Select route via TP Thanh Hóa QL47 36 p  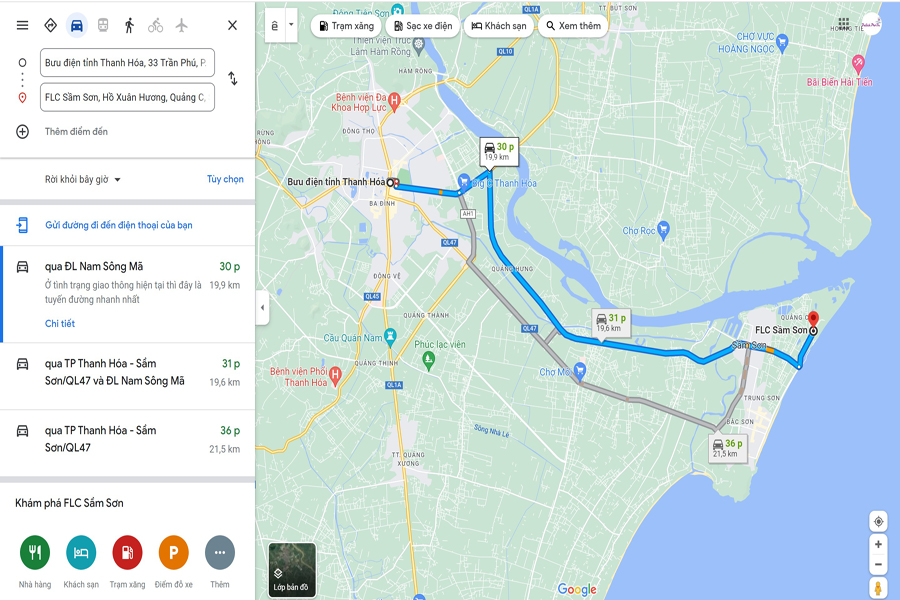click(x=127, y=439)
